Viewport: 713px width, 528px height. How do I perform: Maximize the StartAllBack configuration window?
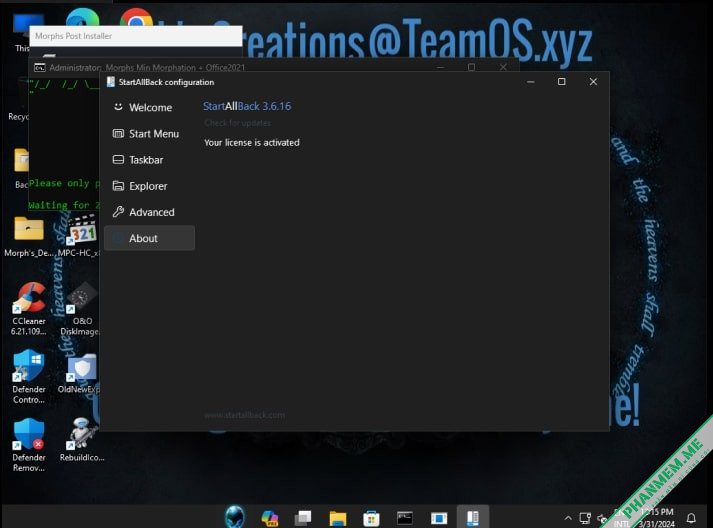562,82
